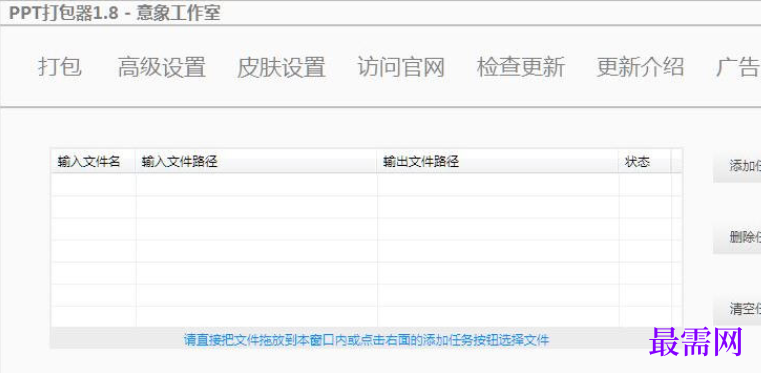Open 更新介绍 tab

click(x=640, y=67)
